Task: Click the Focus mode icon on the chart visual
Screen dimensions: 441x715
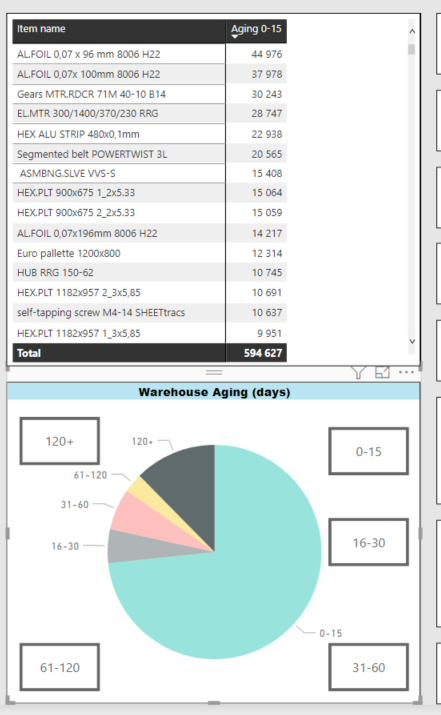Action: (x=382, y=372)
